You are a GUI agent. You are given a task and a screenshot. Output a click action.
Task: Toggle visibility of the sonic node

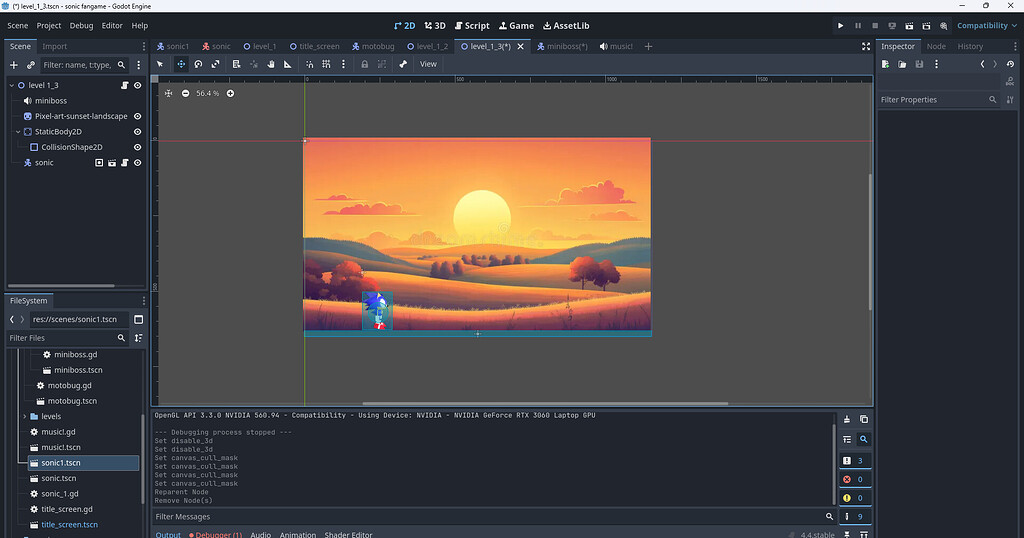138,163
